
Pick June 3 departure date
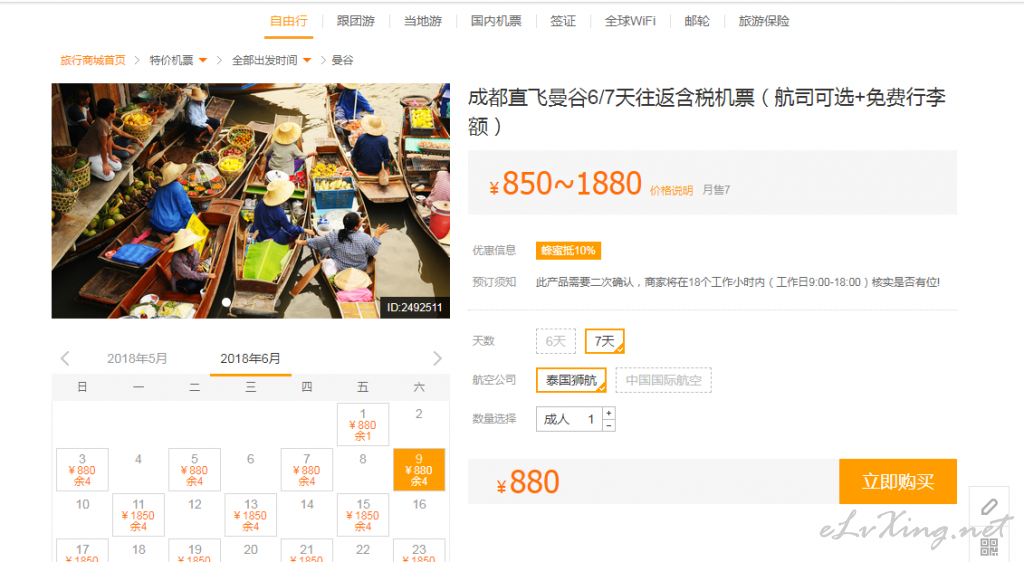pos(82,470)
